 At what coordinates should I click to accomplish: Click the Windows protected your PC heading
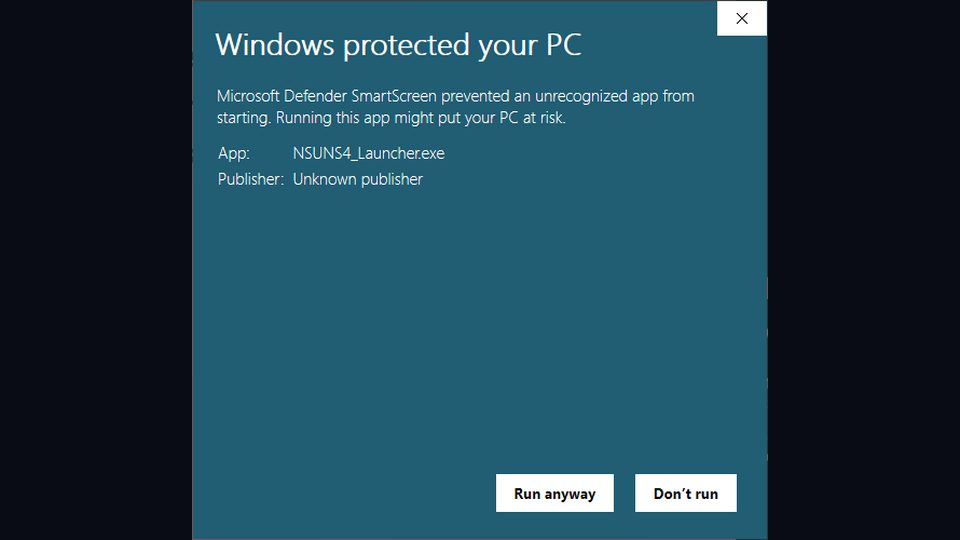point(398,45)
